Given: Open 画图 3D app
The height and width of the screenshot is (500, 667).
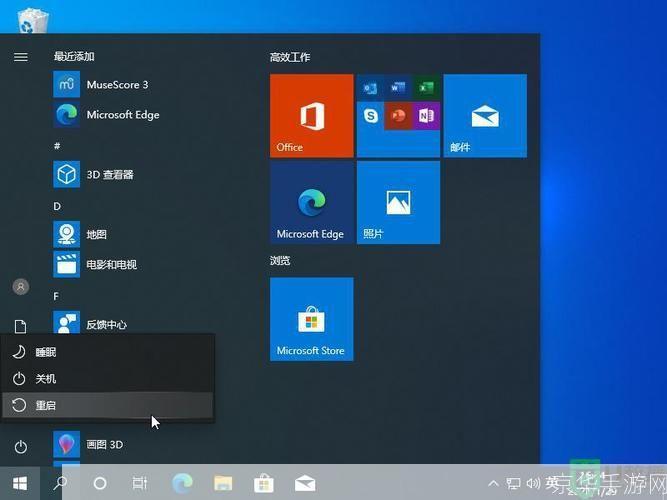Looking at the screenshot, I should pyautogui.click(x=88, y=444).
